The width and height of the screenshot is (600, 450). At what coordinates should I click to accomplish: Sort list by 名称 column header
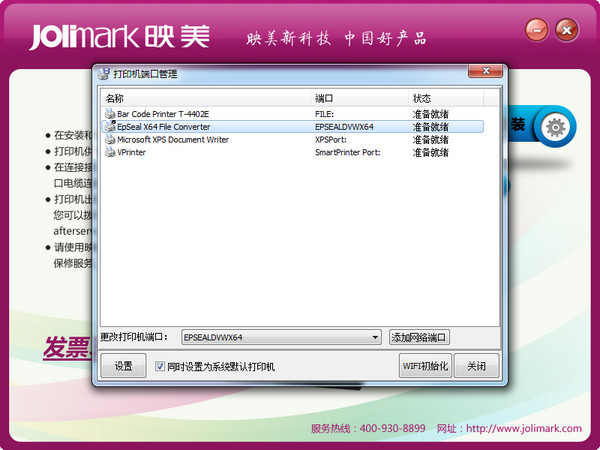206,98
